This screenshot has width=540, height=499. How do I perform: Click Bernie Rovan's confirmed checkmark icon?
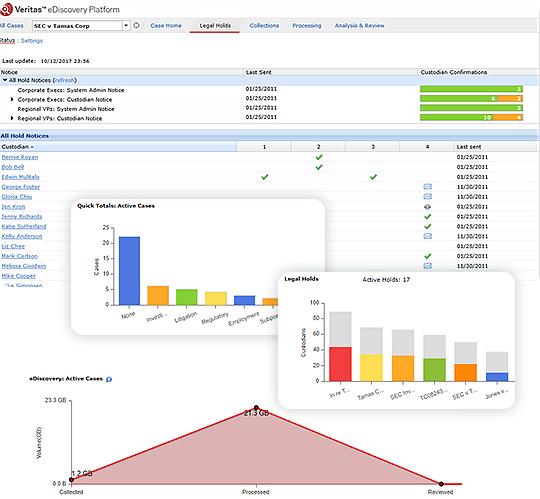[x=319, y=157]
